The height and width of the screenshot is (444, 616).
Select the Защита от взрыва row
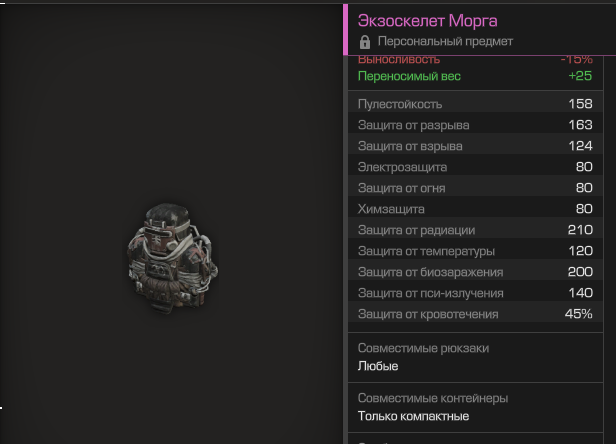(x=475, y=146)
